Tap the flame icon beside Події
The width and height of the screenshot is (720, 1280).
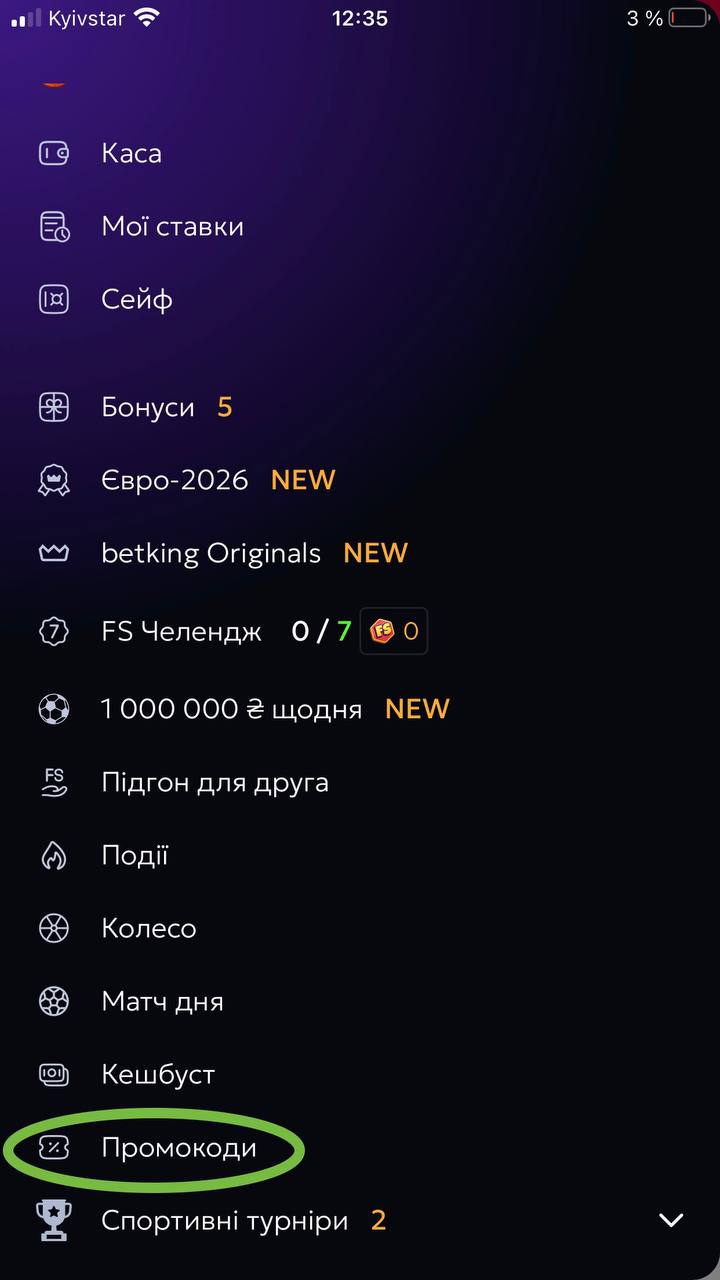coord(54,856)
